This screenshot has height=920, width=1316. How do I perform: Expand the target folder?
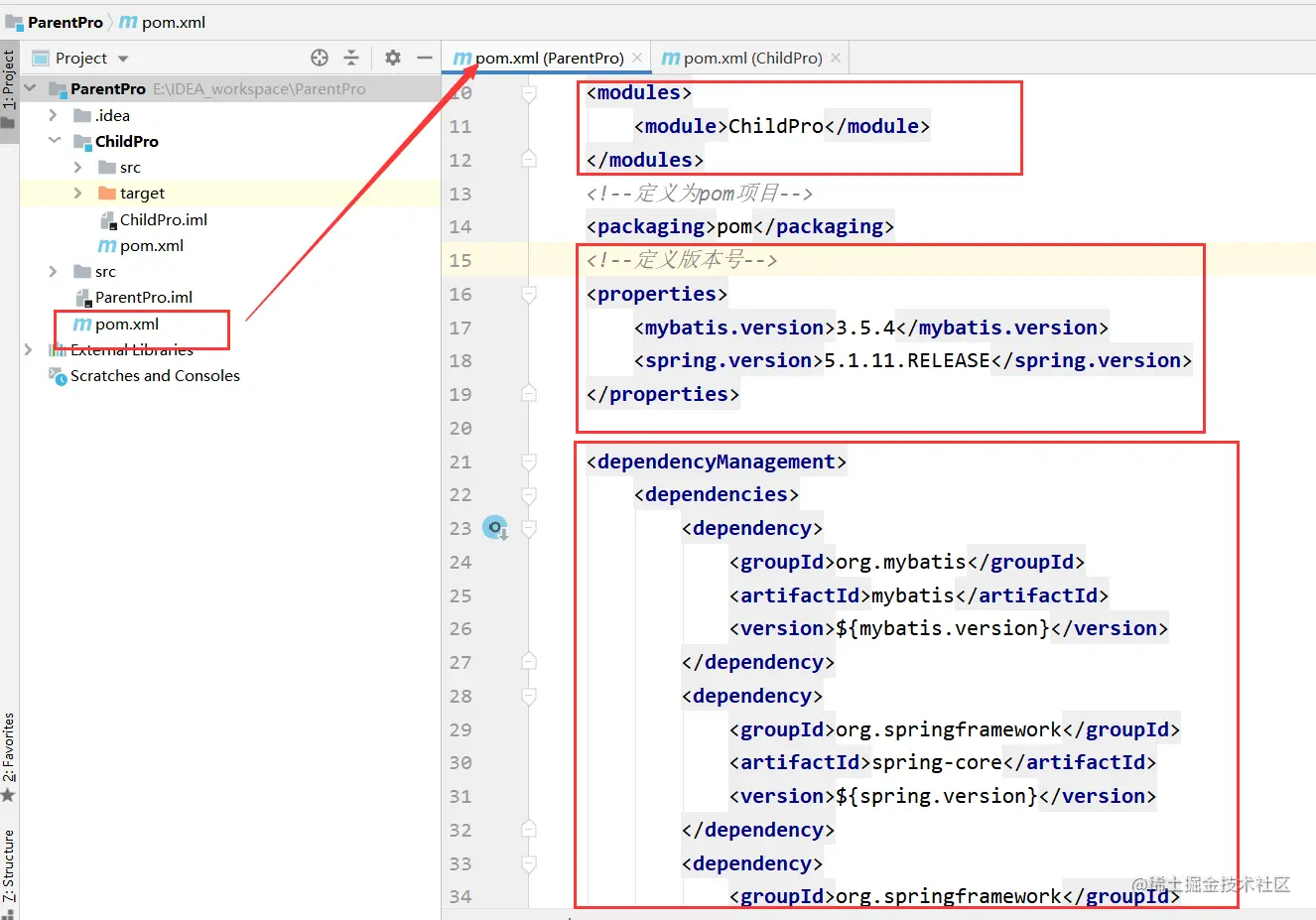click(78, 193)
